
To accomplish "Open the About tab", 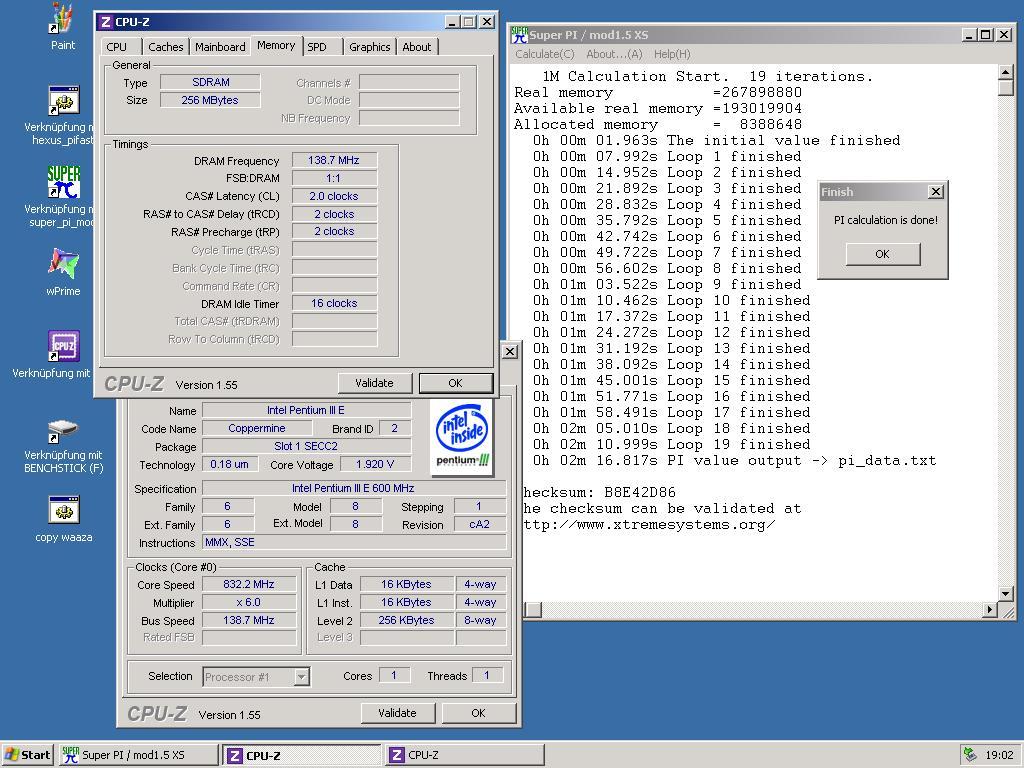I will point(417,46).
